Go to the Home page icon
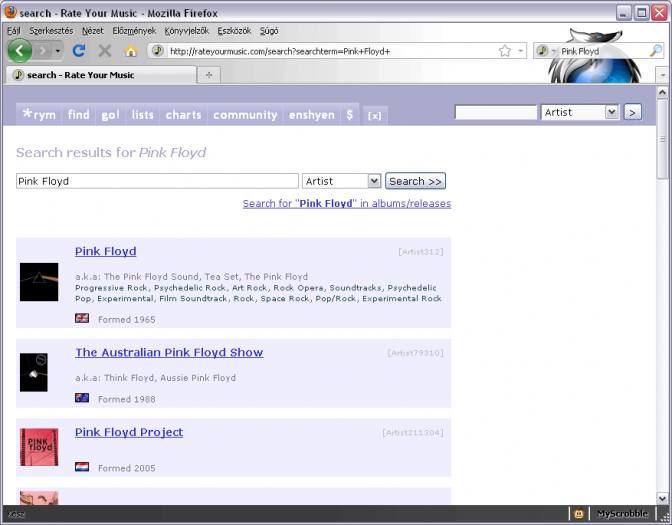 point(131,51)
